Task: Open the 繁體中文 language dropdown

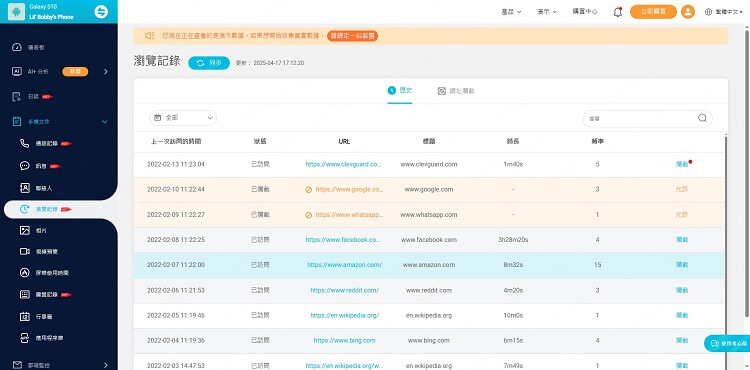Action: tap(729, 12)
